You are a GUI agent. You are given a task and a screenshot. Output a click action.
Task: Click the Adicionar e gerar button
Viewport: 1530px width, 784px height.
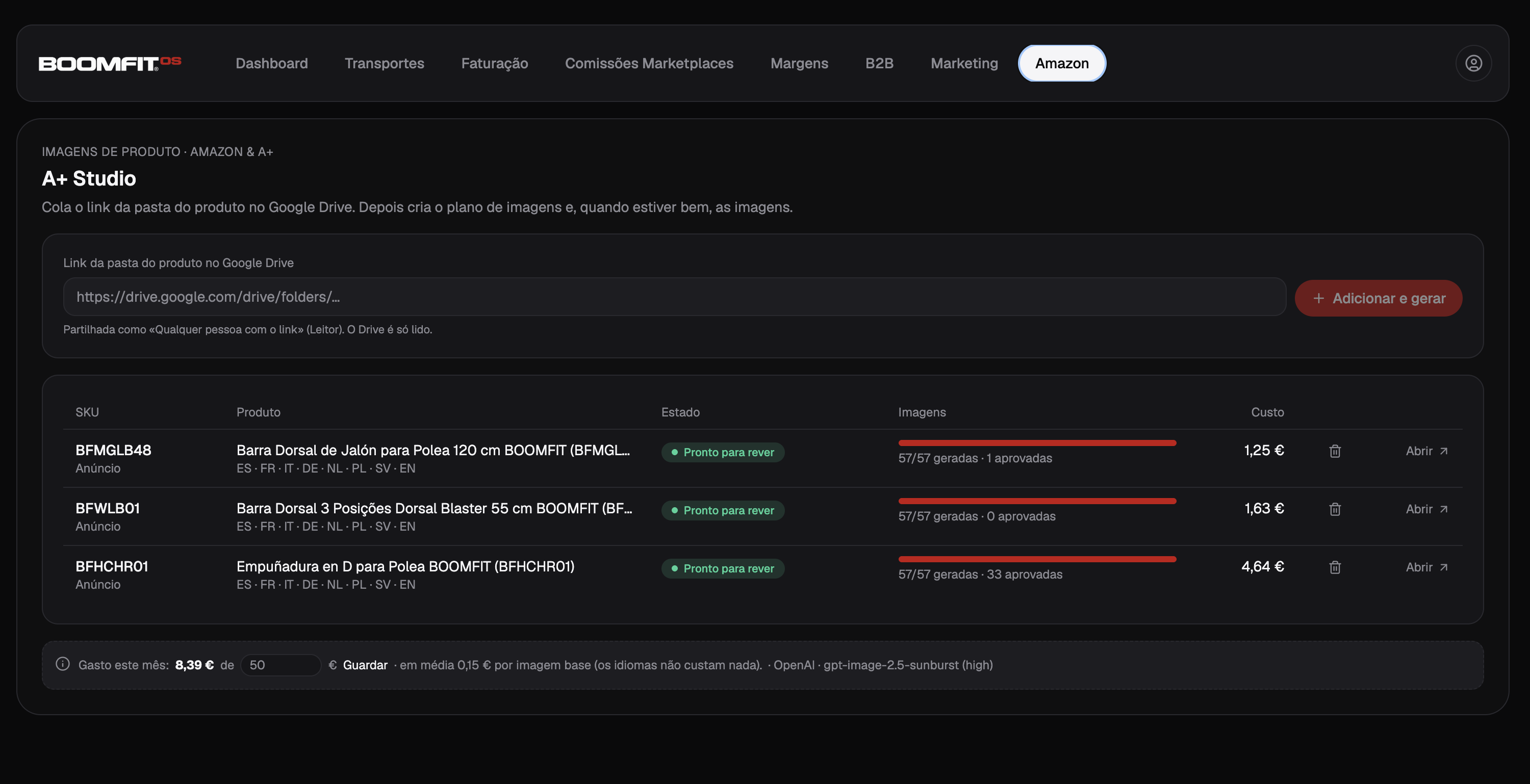click(x=1378, y=298)
